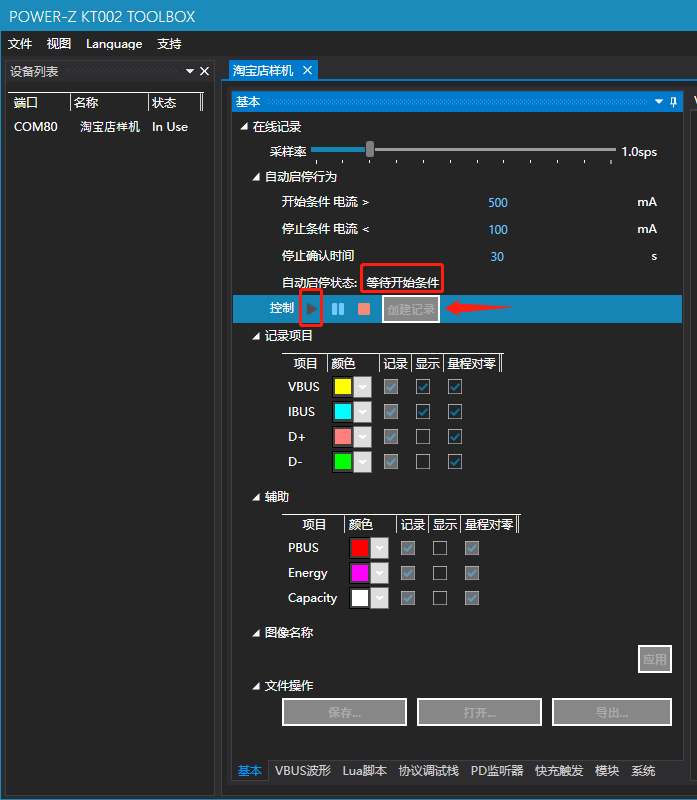The image size is (697, 800).
Task: Enable PBUS 显示 checkbox
Action: tap(440, 548)
